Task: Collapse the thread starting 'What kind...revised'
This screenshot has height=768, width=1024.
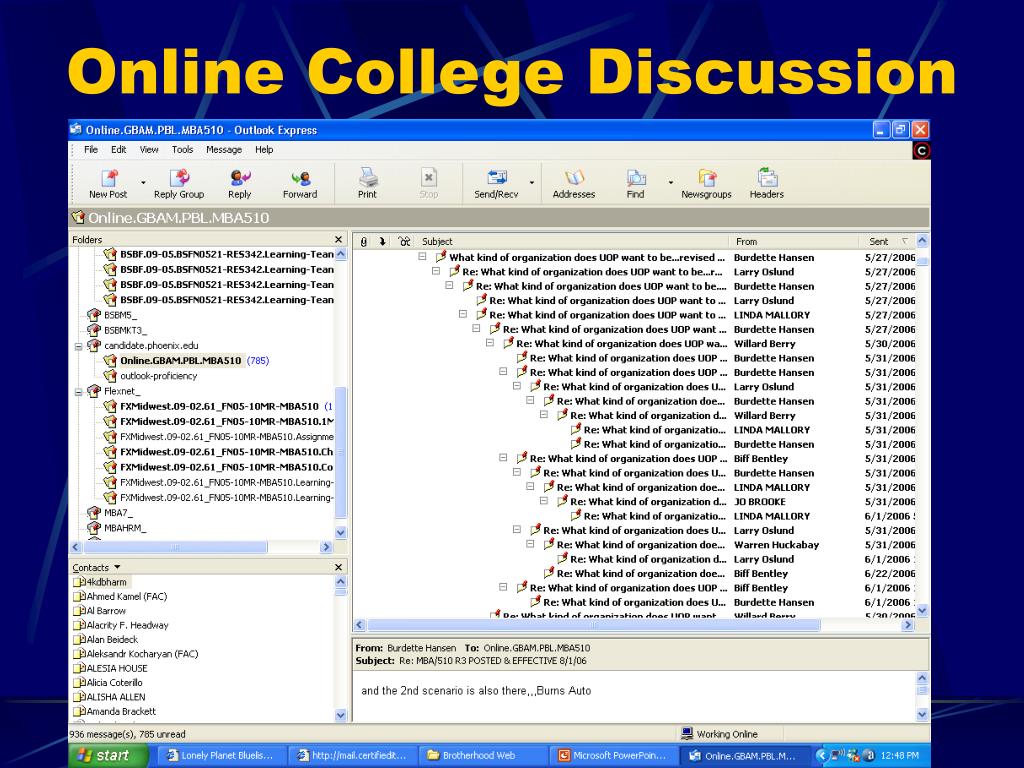Action: pyautogui.click(x=422, y=257)
